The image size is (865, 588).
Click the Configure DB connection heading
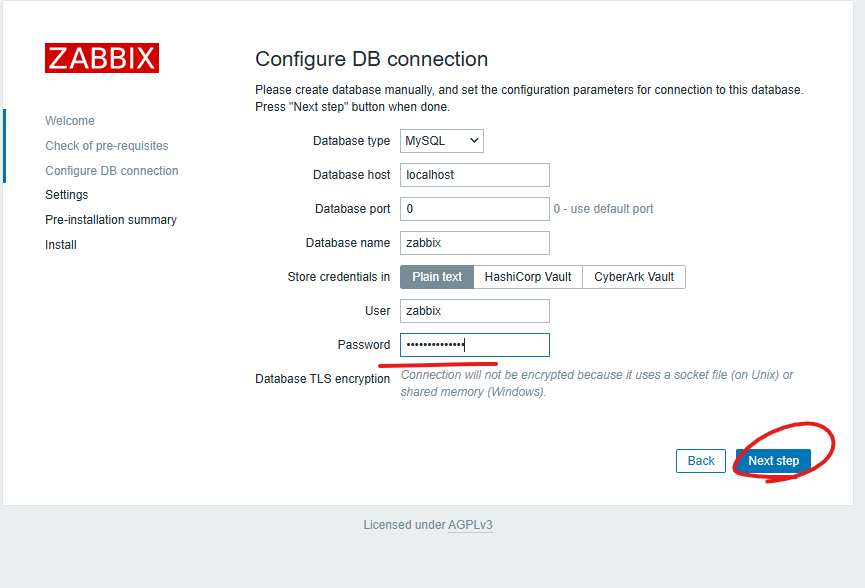point(371,59)
